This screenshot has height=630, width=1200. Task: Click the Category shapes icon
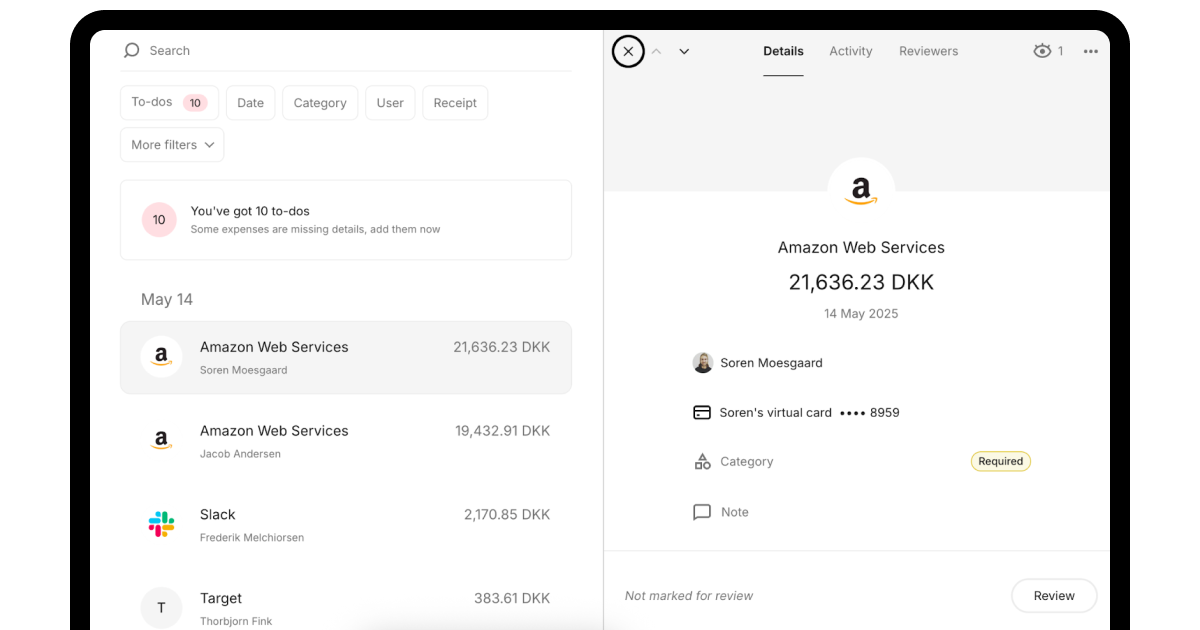click(702, 462)
